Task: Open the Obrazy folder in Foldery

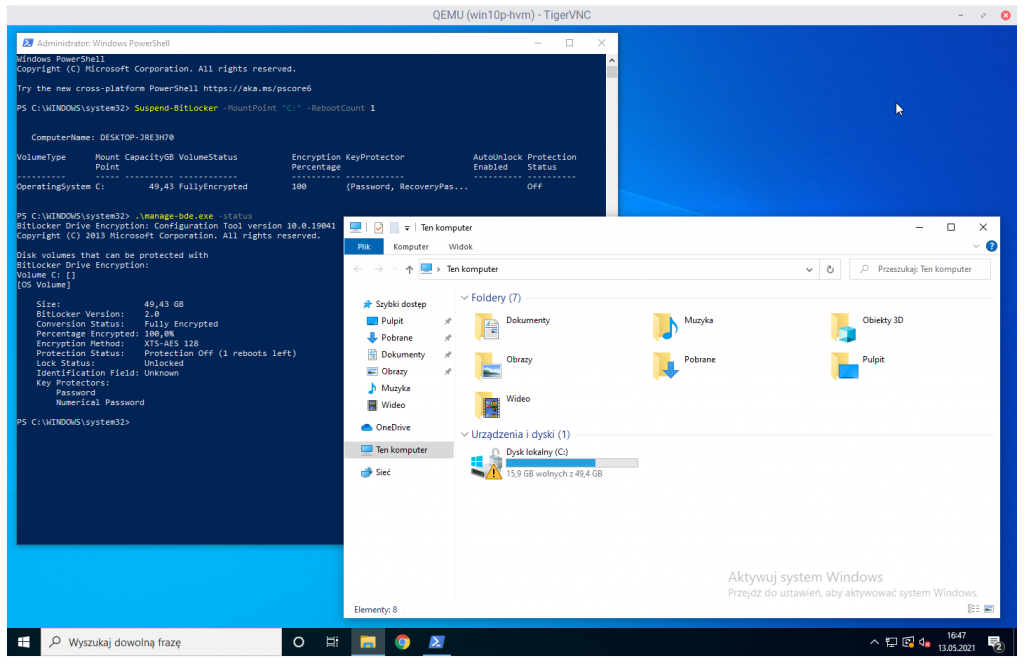Action: tap(504, 364)
